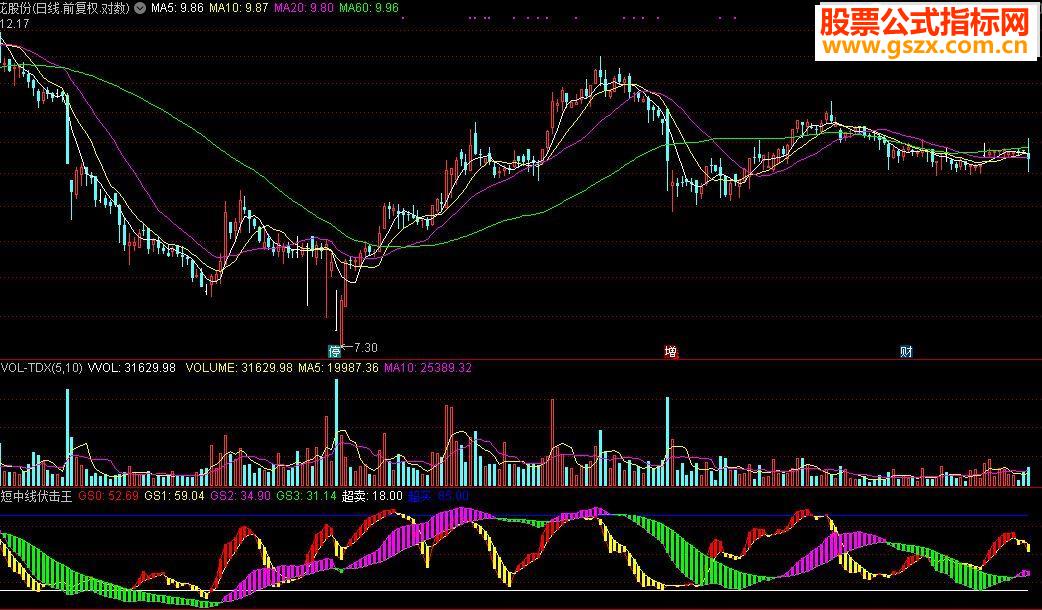
Task: Click the 12.17 price axis value
Action: [x=15, y=24]
